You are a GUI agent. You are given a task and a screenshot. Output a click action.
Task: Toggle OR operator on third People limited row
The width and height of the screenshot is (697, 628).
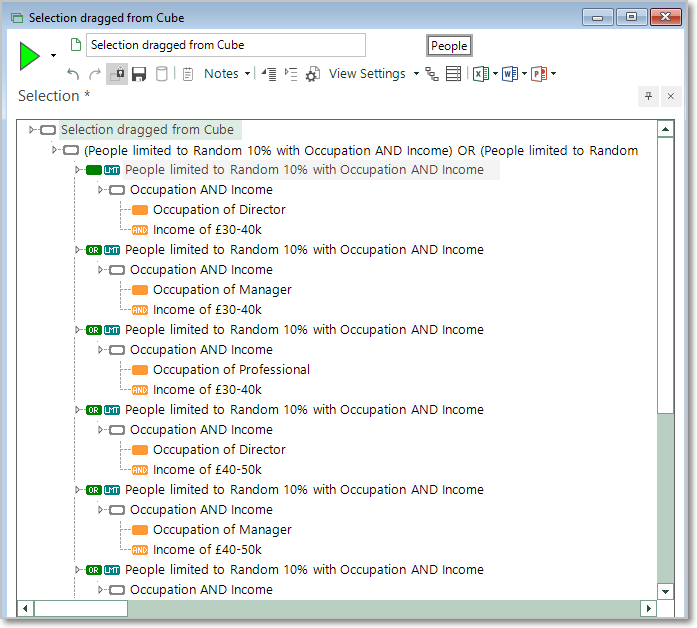pos(94,330)
